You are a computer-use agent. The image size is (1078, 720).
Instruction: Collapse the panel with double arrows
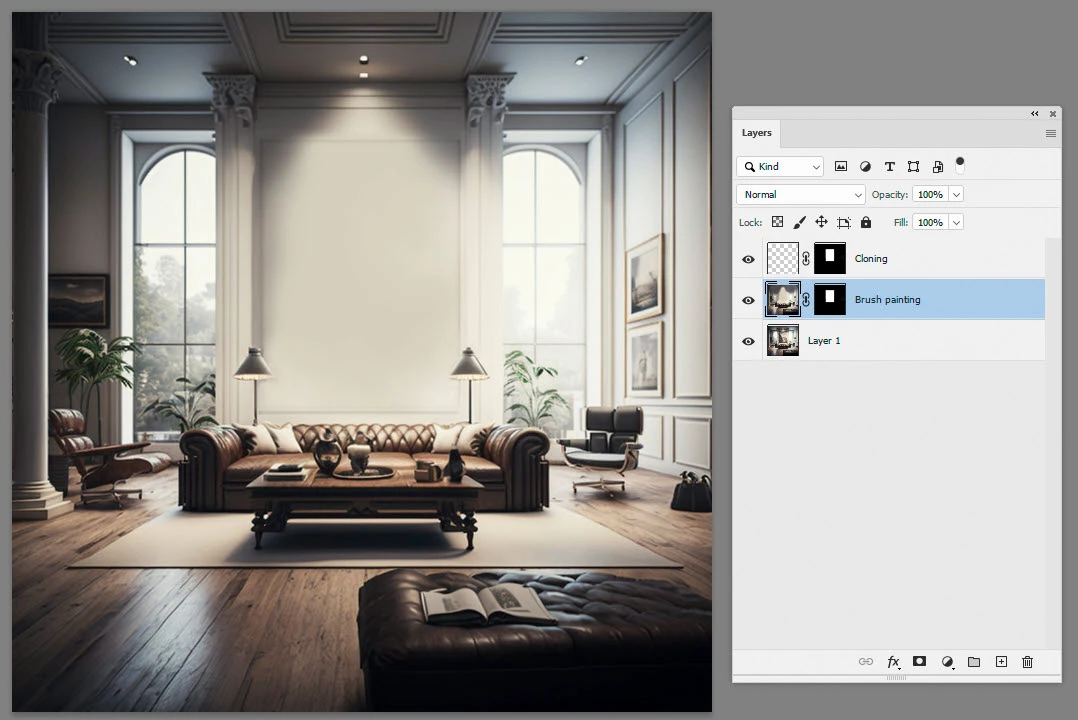(1035, 113)
